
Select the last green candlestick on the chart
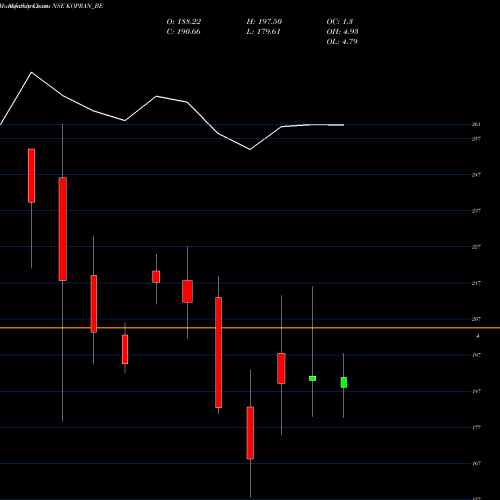[x=344, y=382]
